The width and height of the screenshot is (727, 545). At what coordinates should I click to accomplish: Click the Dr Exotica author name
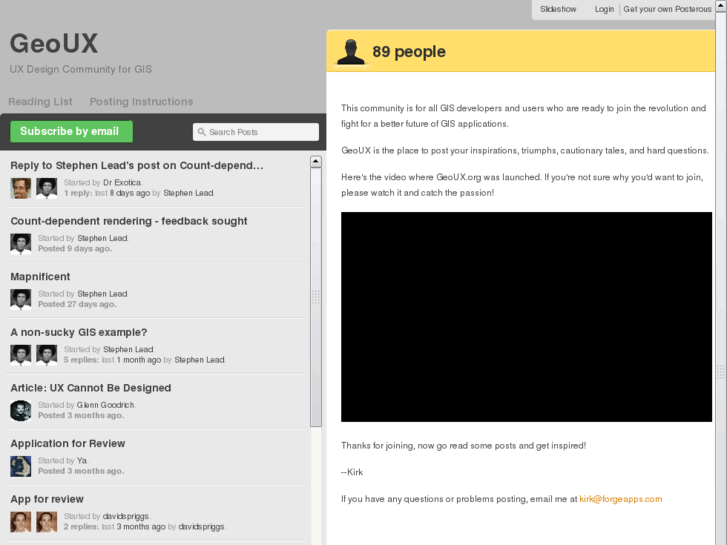tap(122, 183)
